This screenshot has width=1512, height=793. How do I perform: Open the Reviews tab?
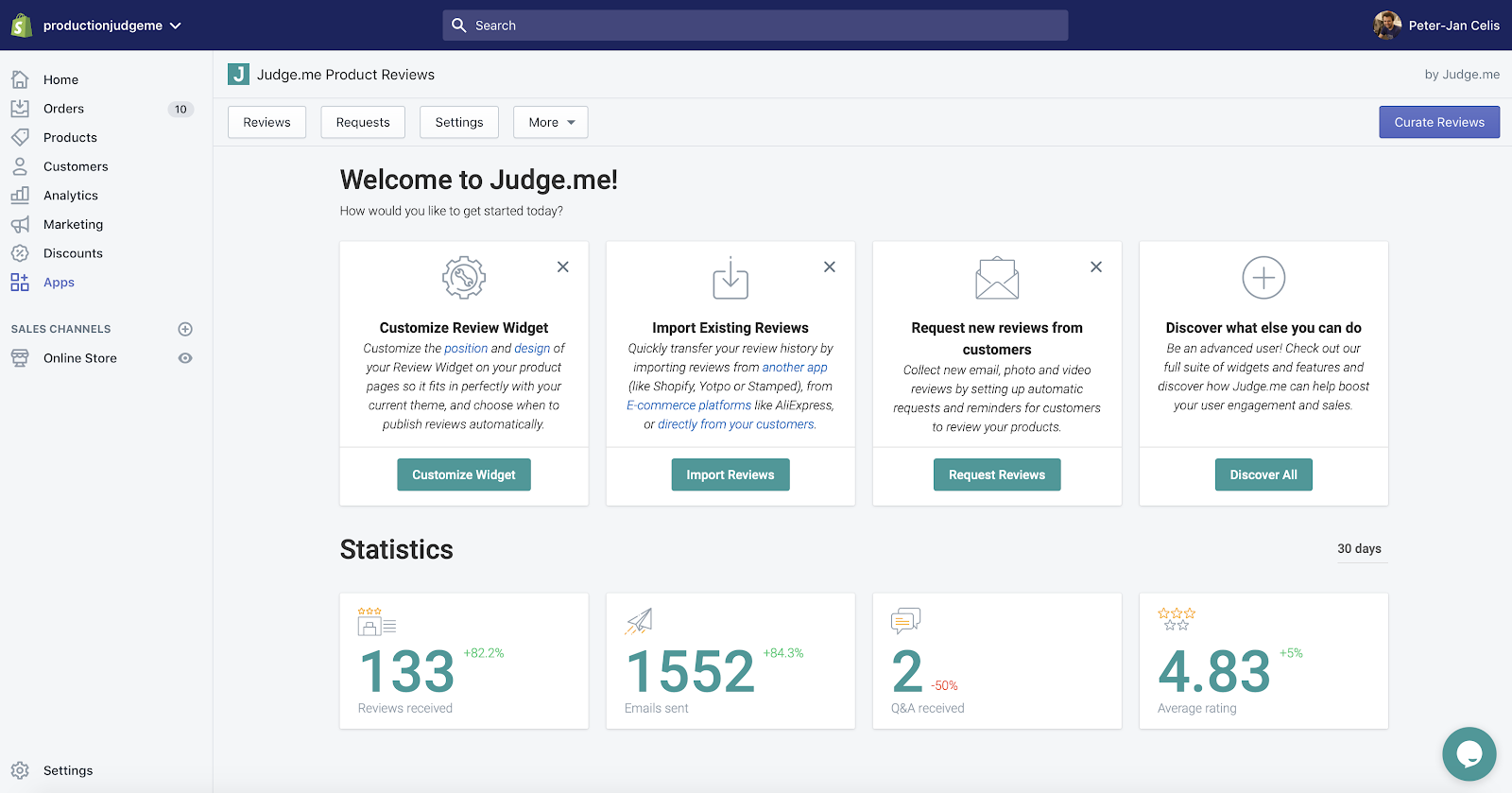266,122
